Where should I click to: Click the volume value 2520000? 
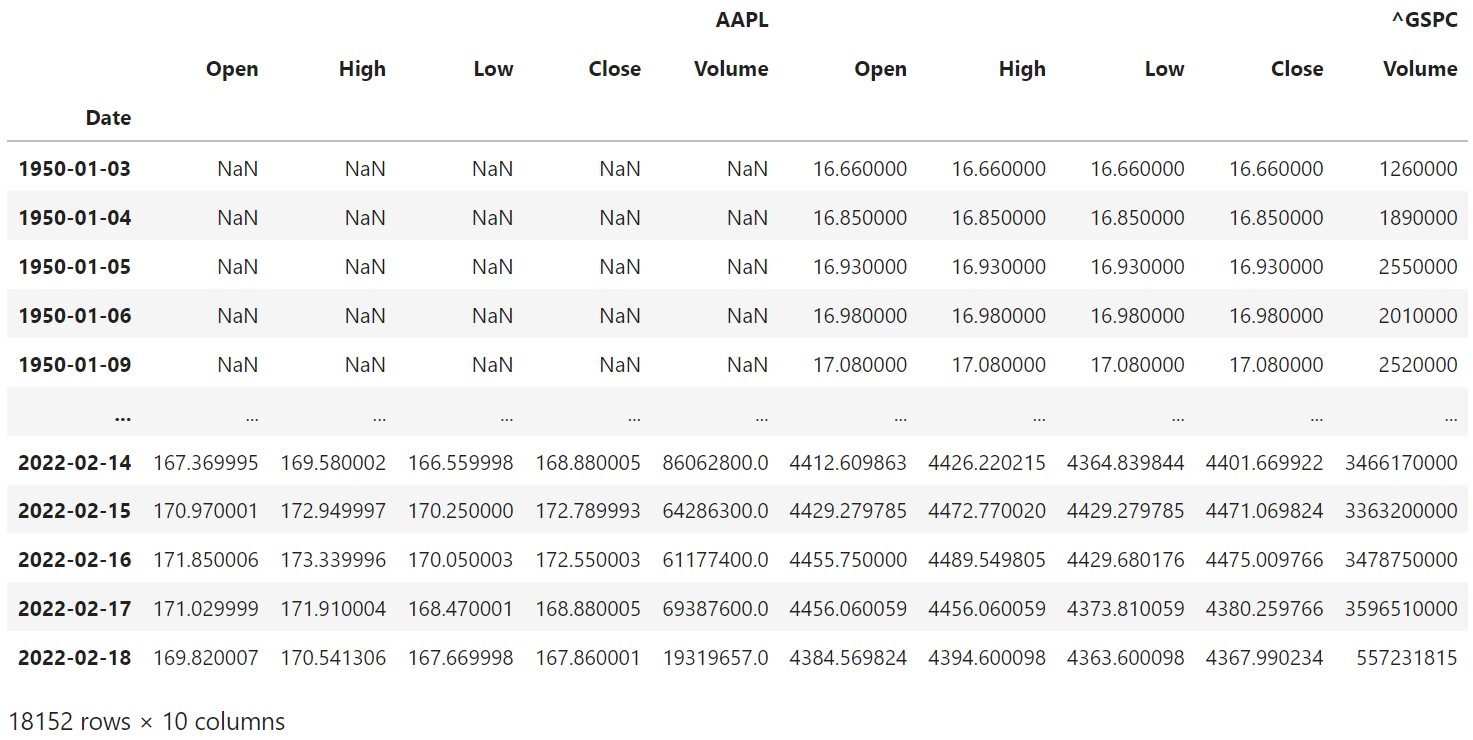1418,364
